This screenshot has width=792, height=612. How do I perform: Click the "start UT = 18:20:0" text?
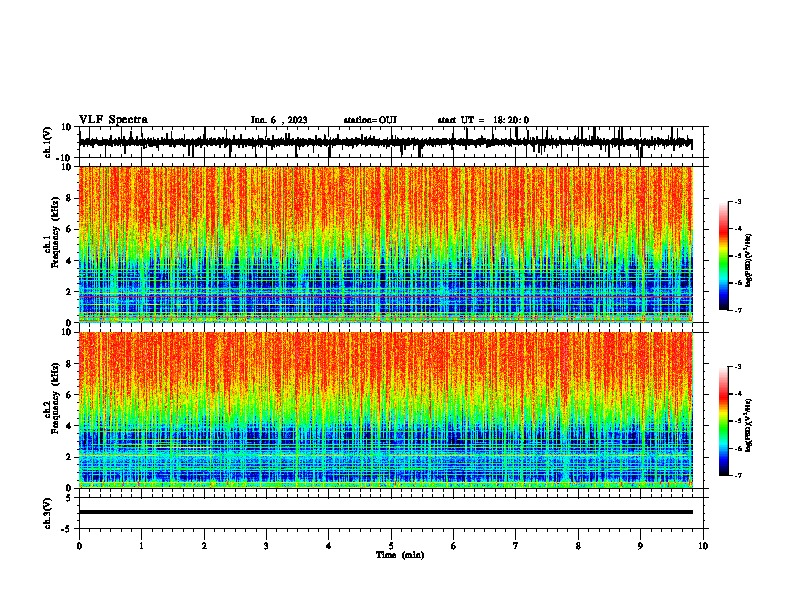pos(483,120)
